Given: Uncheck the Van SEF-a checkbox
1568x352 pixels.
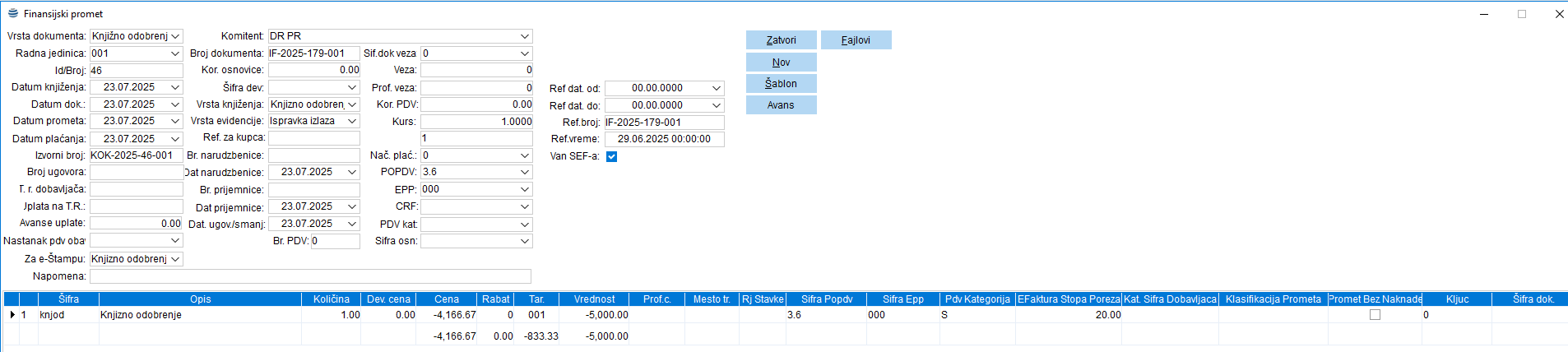Looking at the screenshot, I should tap(611, 156).
